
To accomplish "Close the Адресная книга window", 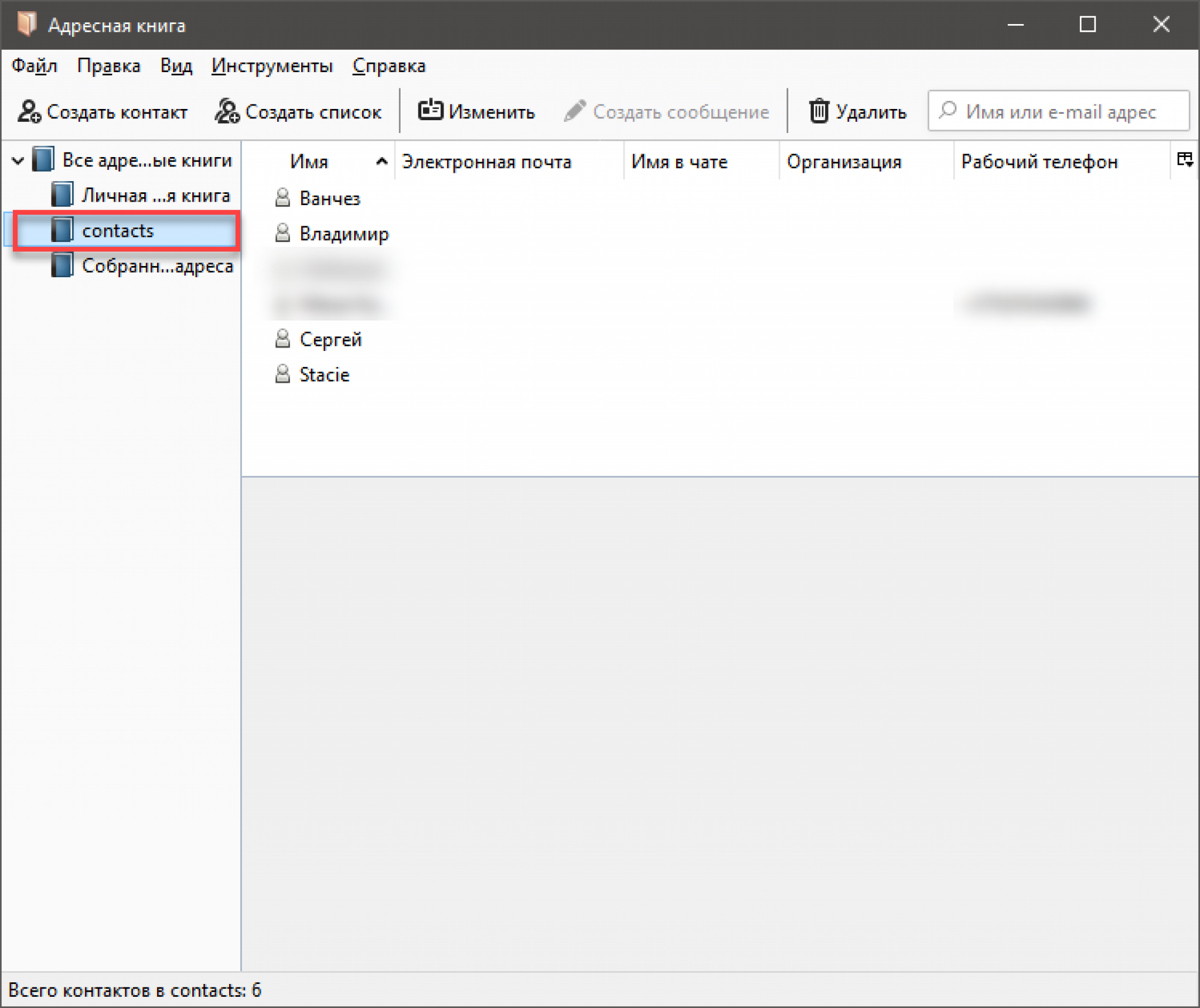I will 1161,25.
